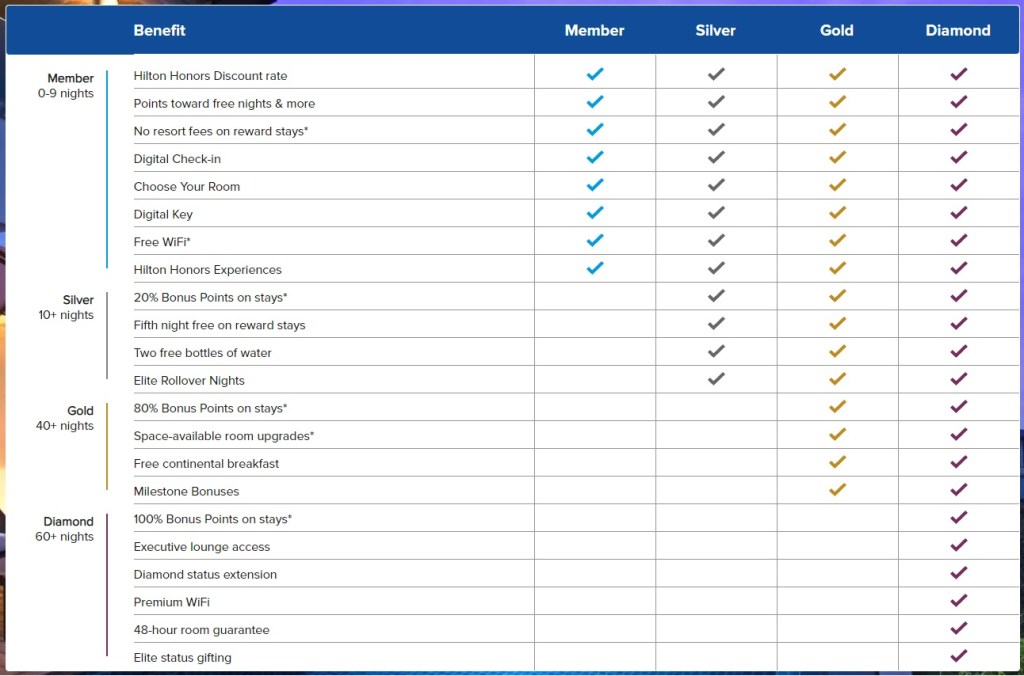Select the Diamond column header
The image size is (1024, 676).
click(x=958, y=30)
